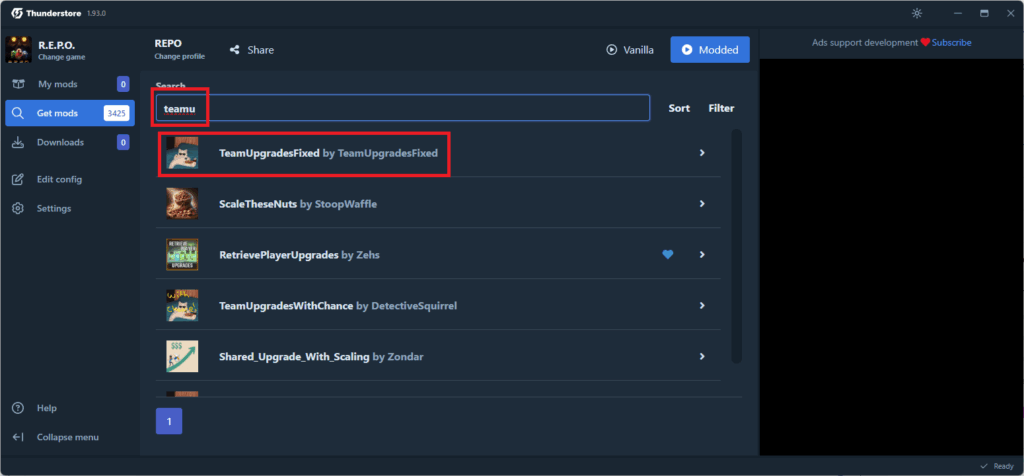1024x476 pixels.
Task: Click Change profile under REPO
Action: click(x=180, y=57)
